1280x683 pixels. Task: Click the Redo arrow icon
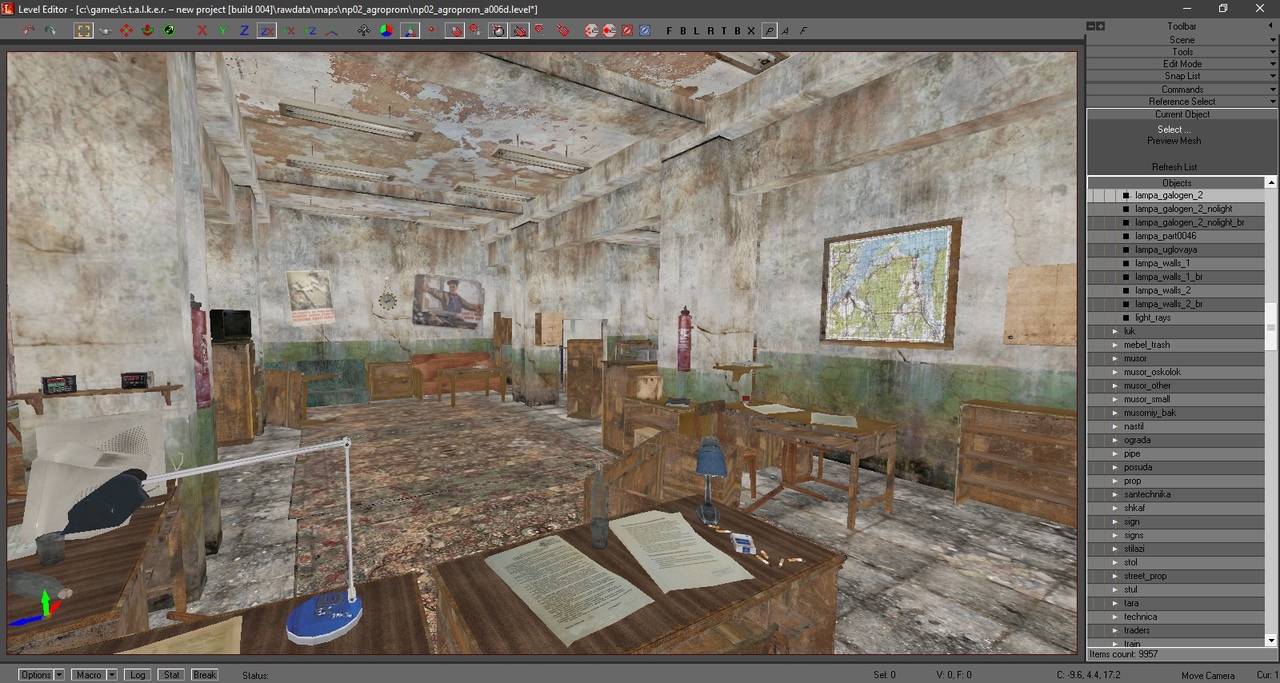(50, 31)
